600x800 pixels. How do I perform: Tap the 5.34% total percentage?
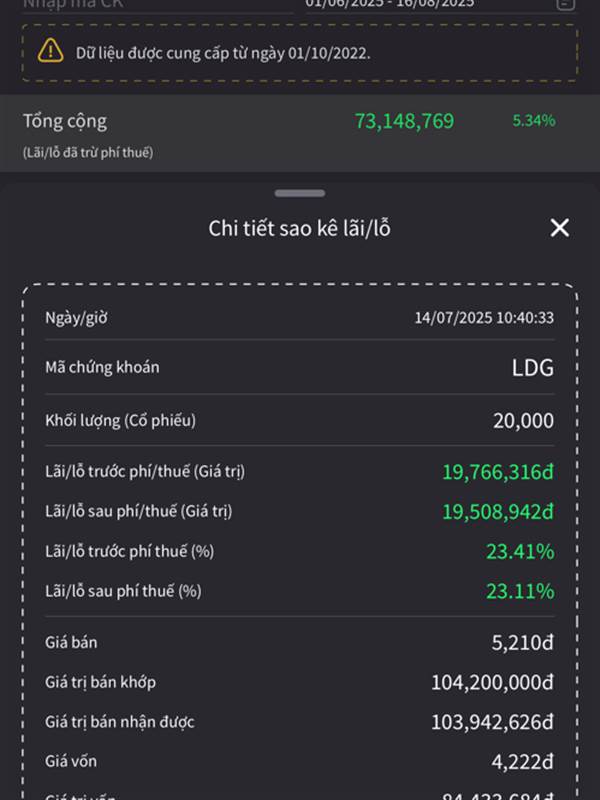point(534,120)
